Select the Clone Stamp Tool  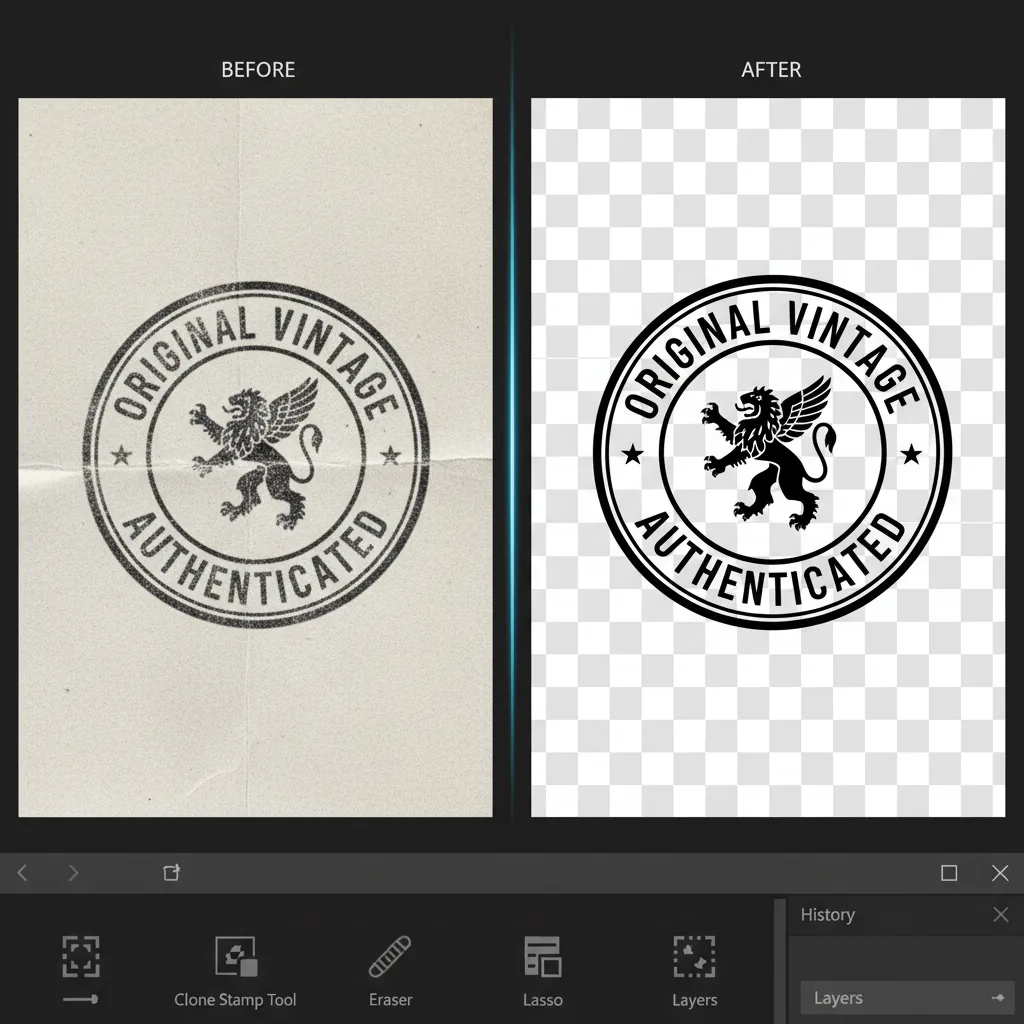coord(235,955)
